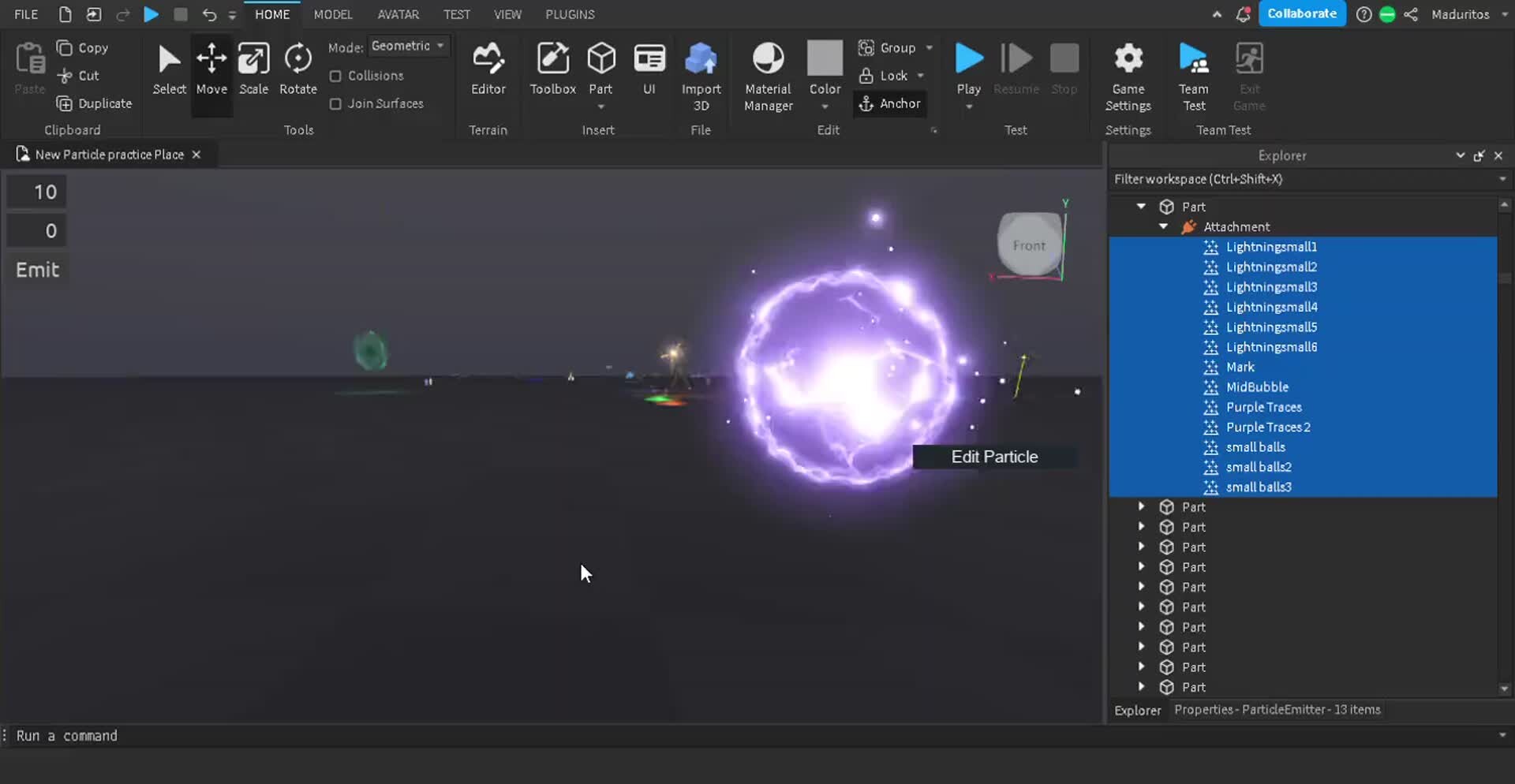The image size is (1515, 784).
Task: Open the Mode Geometric dropdown
Action: click(x=408, y=45)
